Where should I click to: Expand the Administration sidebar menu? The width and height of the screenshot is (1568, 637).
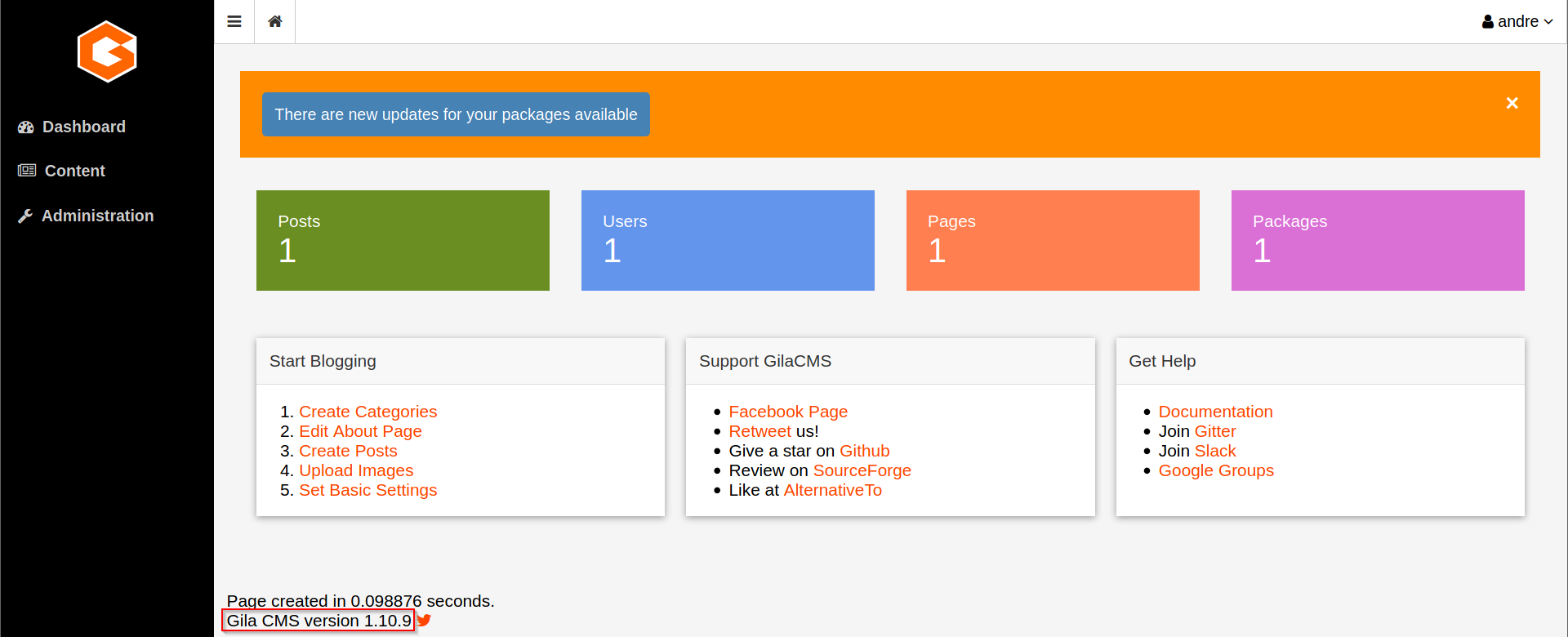[x=97, y=216]
